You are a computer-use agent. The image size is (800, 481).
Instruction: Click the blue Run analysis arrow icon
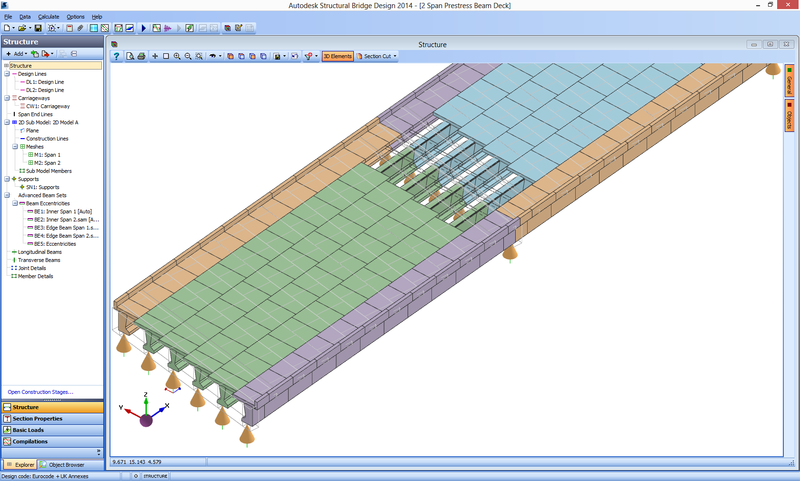click(x=143, y=28)
